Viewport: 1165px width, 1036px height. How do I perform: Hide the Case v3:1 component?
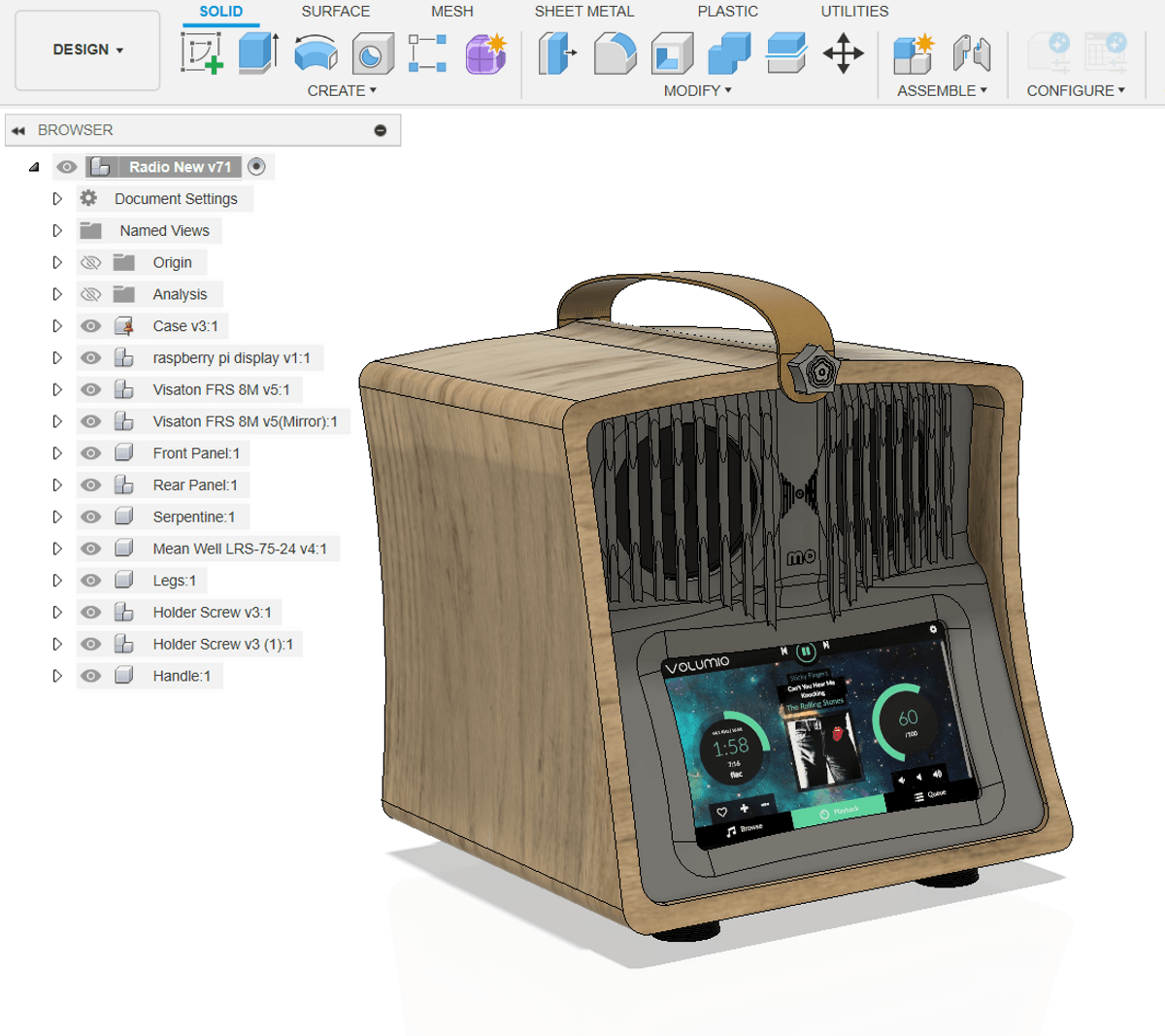(90, 326)
